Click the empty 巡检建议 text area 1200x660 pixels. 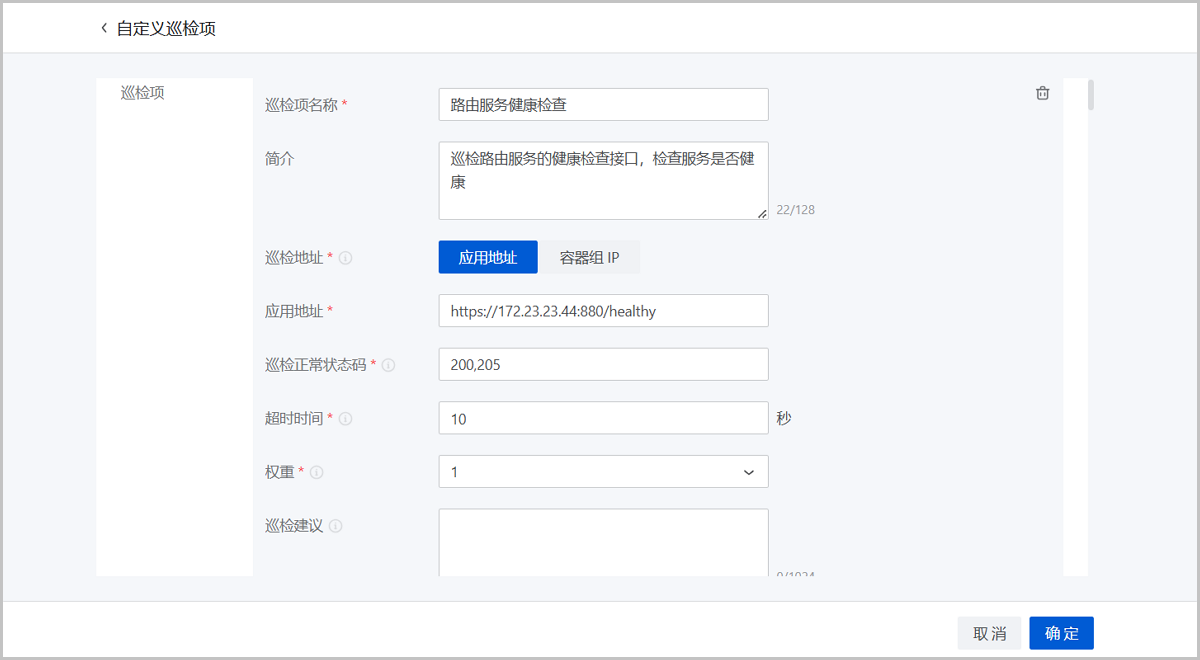point(603,542)
